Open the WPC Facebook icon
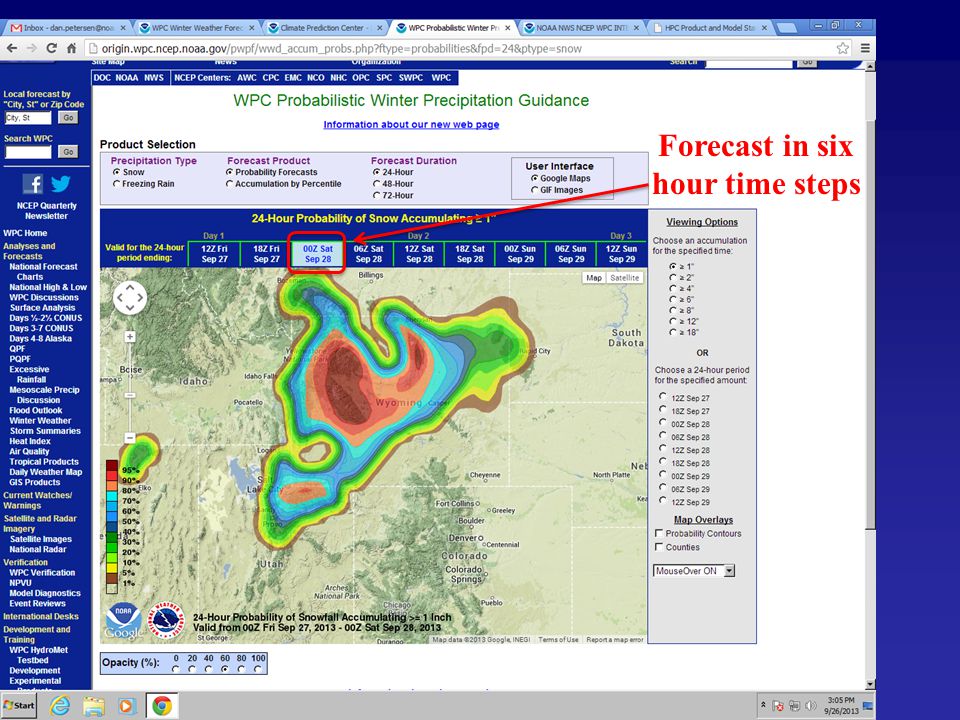The height and width of the screenshot is (720, 960). pyautogui.click(x=32, y=184)
